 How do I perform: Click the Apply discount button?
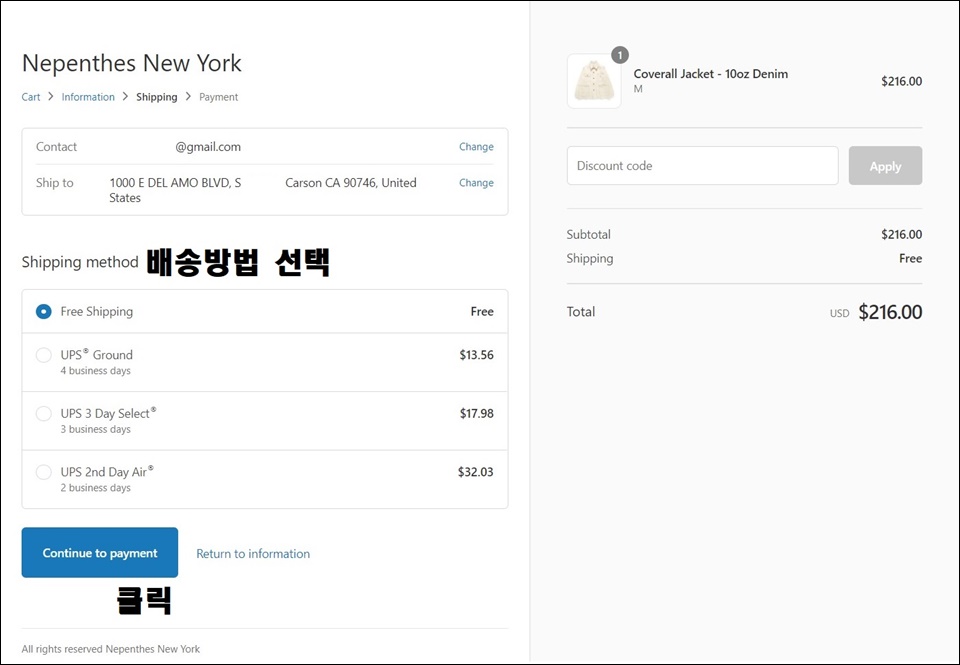[885, 165]
